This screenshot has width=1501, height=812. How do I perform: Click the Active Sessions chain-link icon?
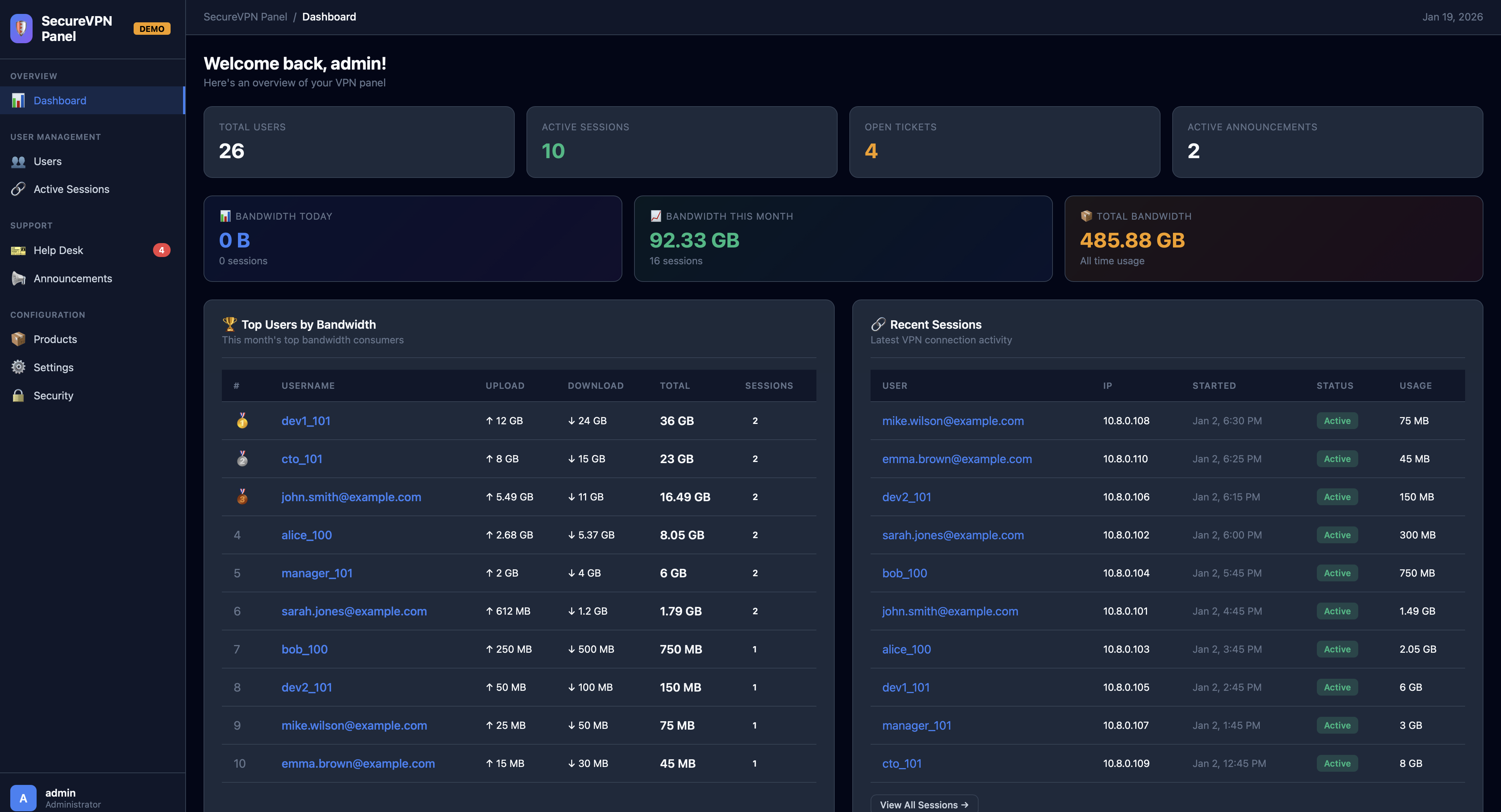pyautogui.click(x=18, y=189)
